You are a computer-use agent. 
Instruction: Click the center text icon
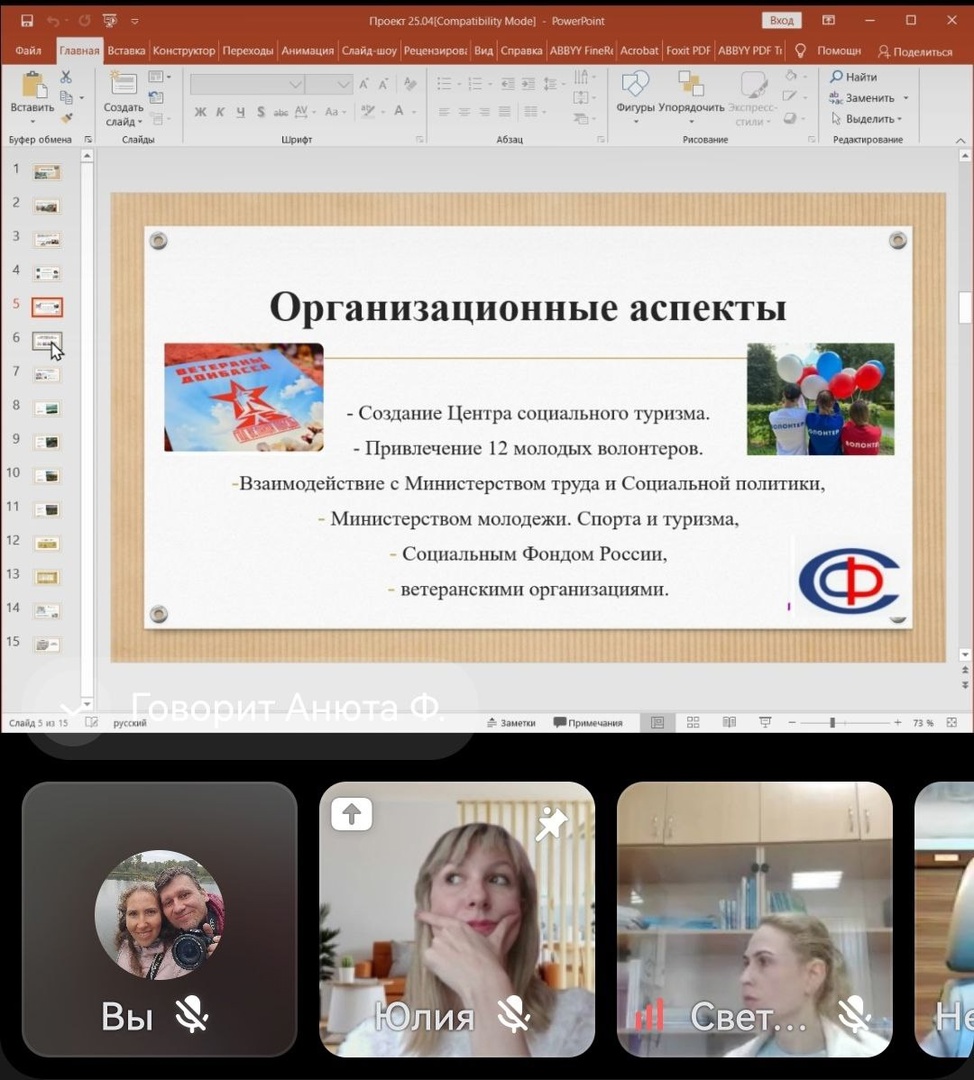tap(464, 112)
